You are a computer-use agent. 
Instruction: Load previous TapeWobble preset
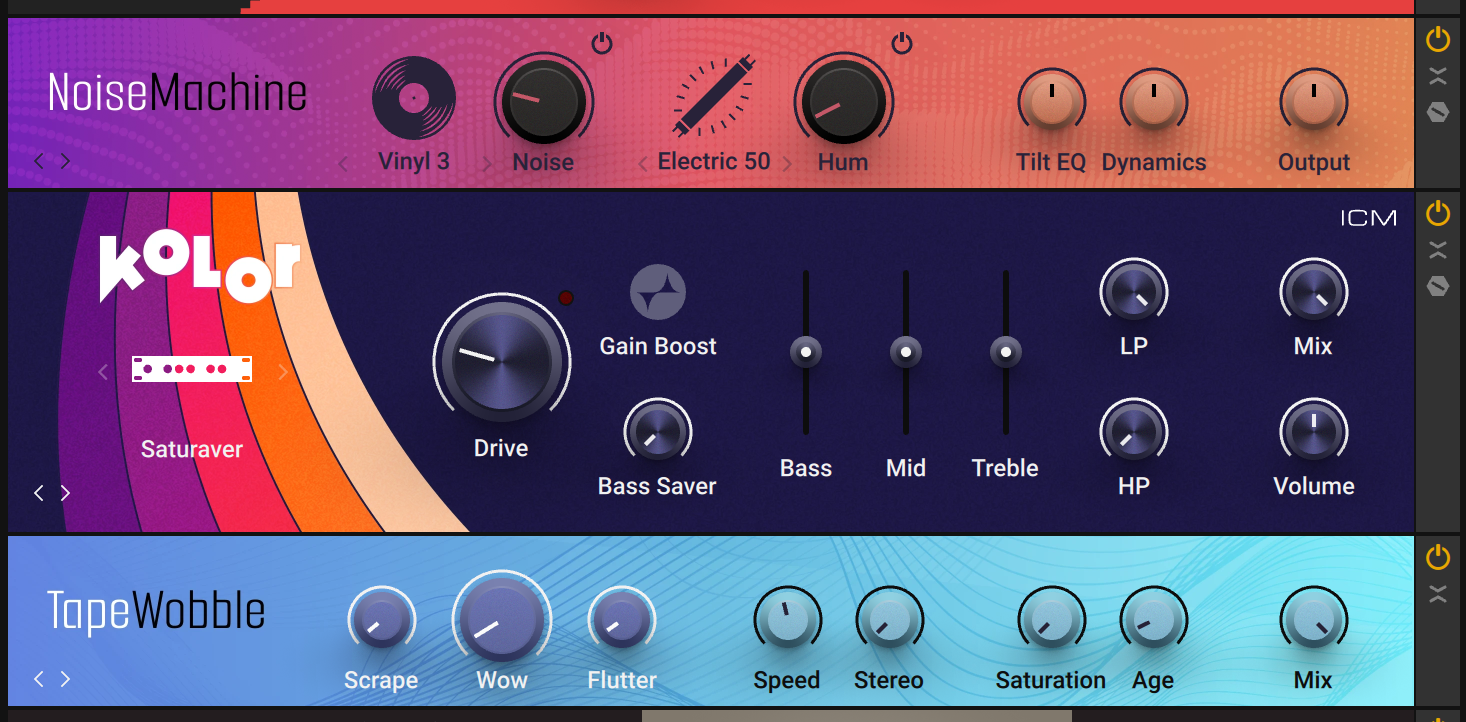(x=39, y=679)
